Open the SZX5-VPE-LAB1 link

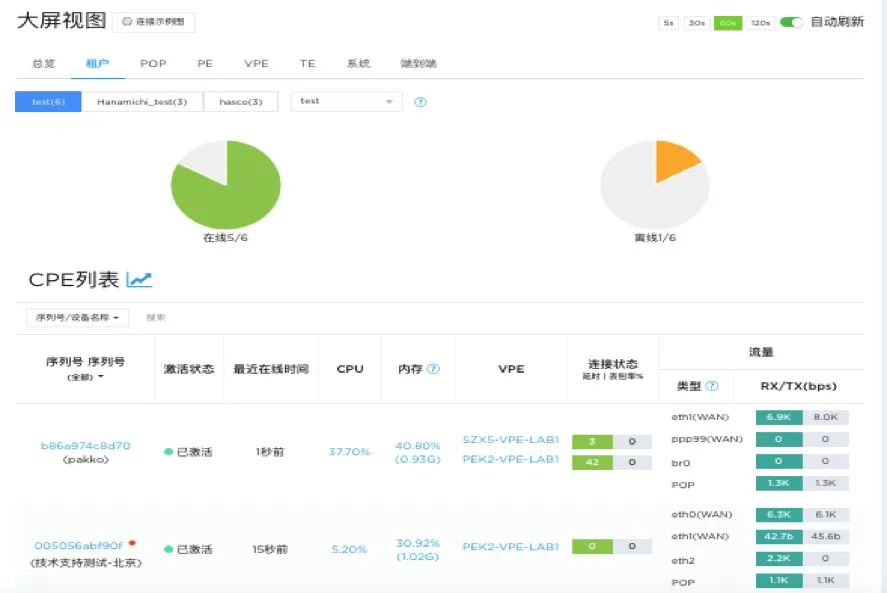pyautogui.click(x=510, y=439)
